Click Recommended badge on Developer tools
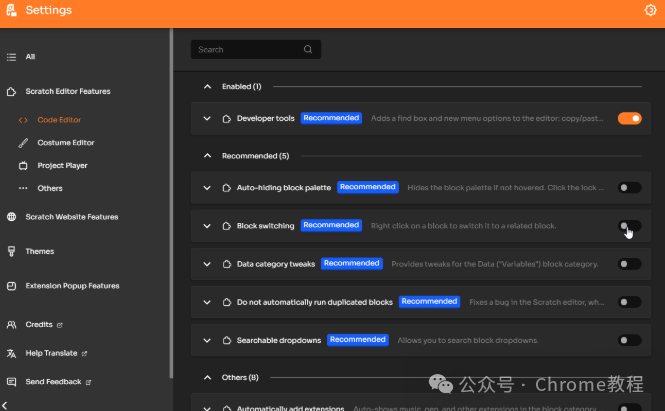Screen dimensions: 665x411 tap(331, 118)
